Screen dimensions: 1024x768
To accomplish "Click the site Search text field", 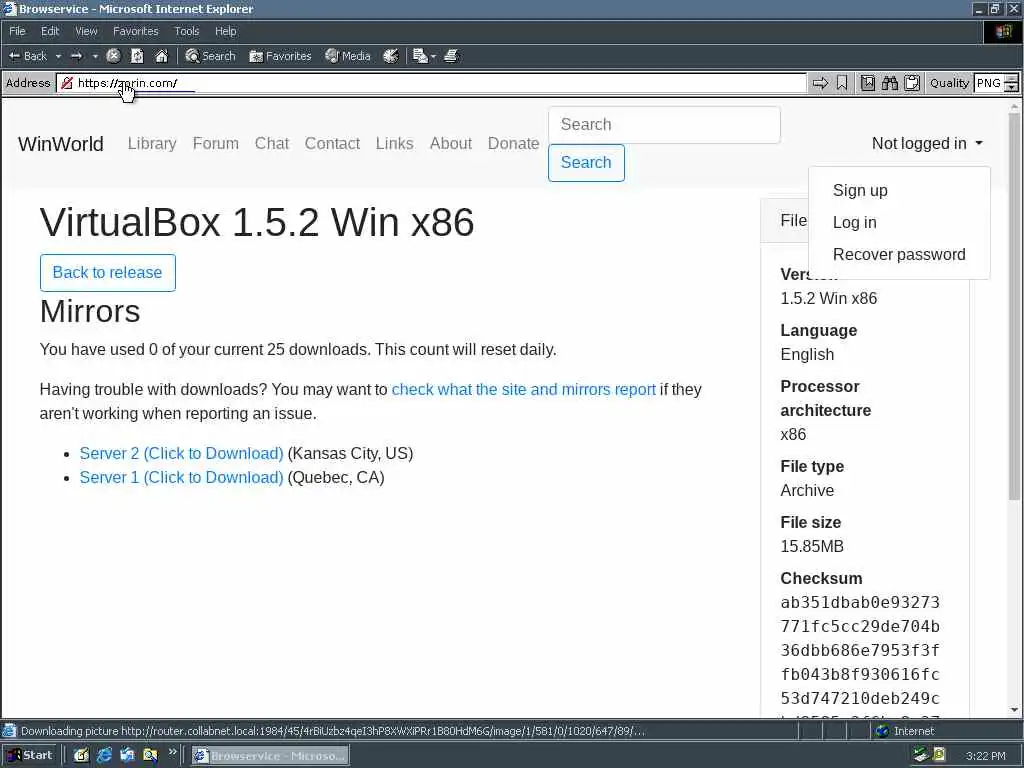I will click(664, 125).
